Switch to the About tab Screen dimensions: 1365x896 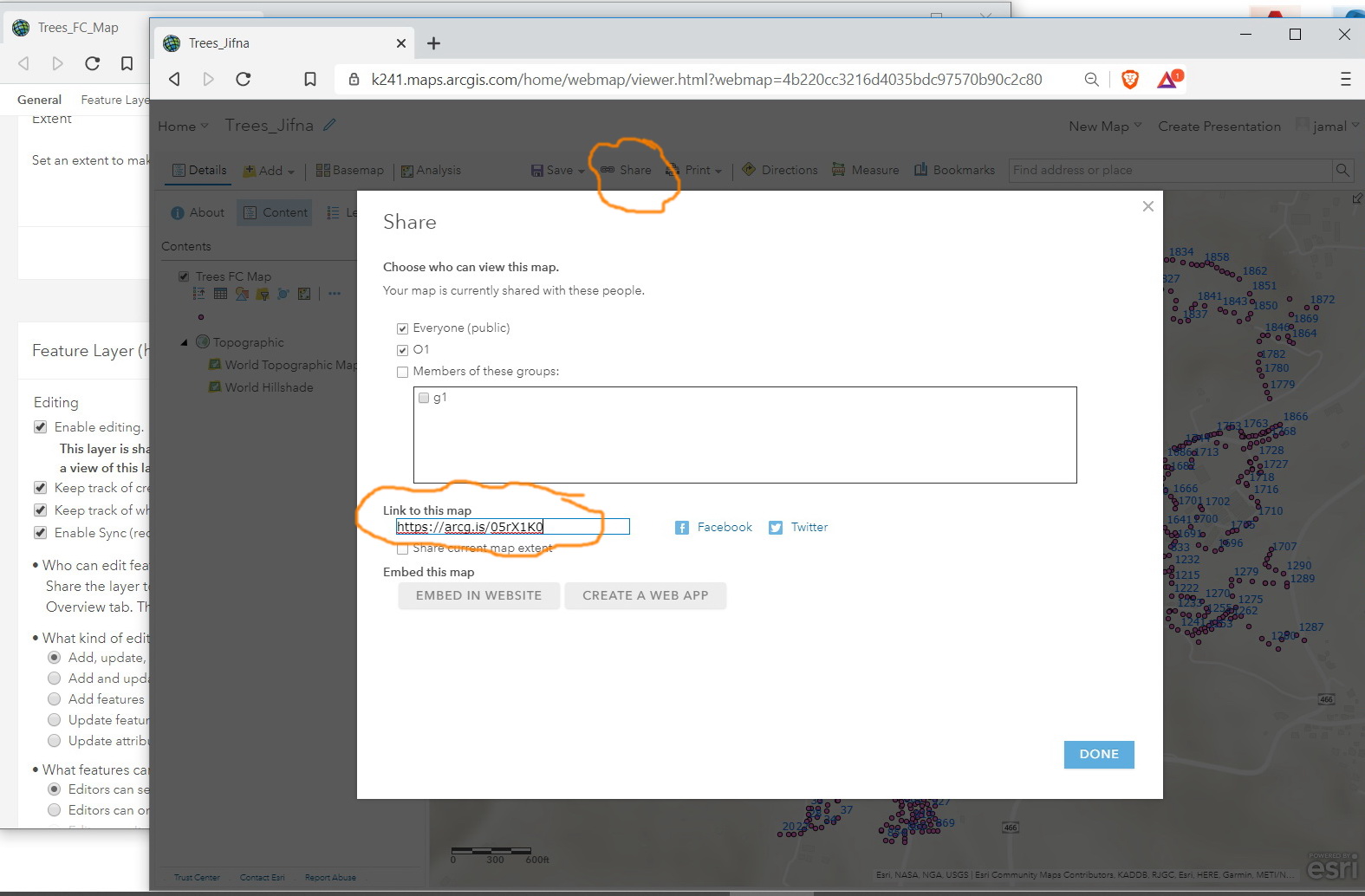coord(198,212)
